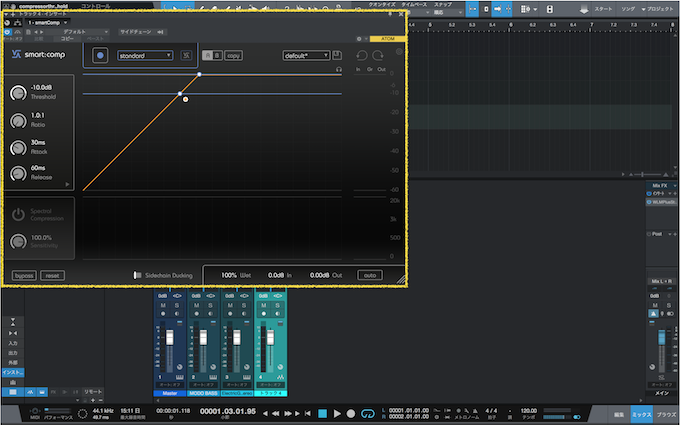Click the record button in transport
Viewport: 680px width, 425px height.
pos(351,414)
